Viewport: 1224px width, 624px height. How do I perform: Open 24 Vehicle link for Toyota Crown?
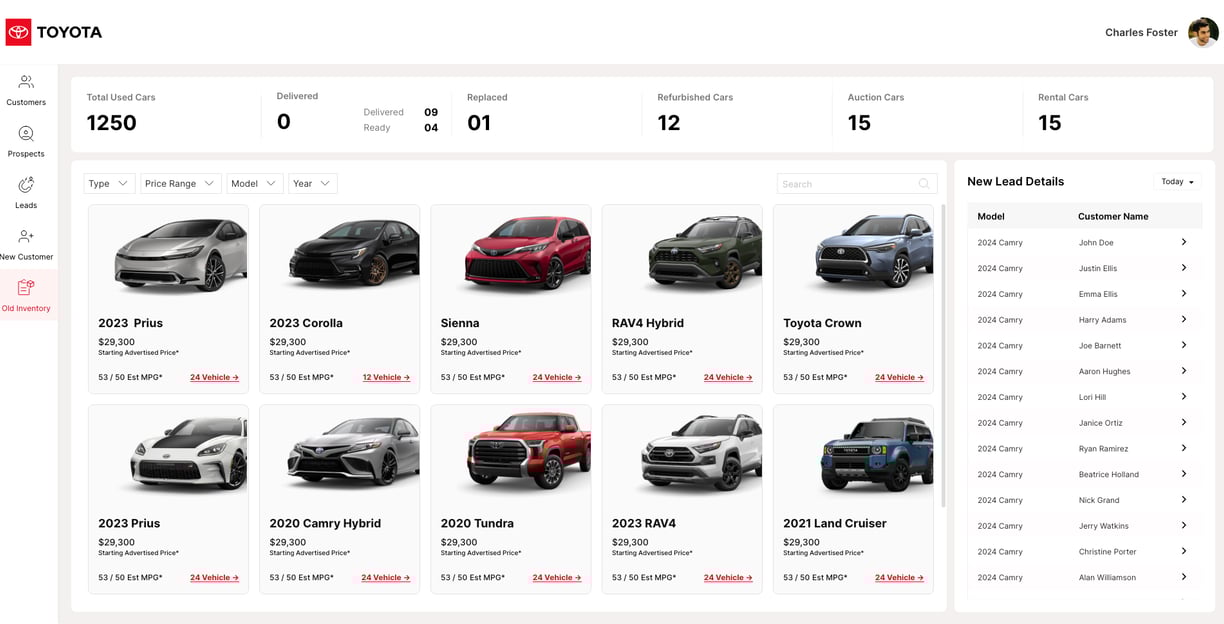(x=899, y=378)
